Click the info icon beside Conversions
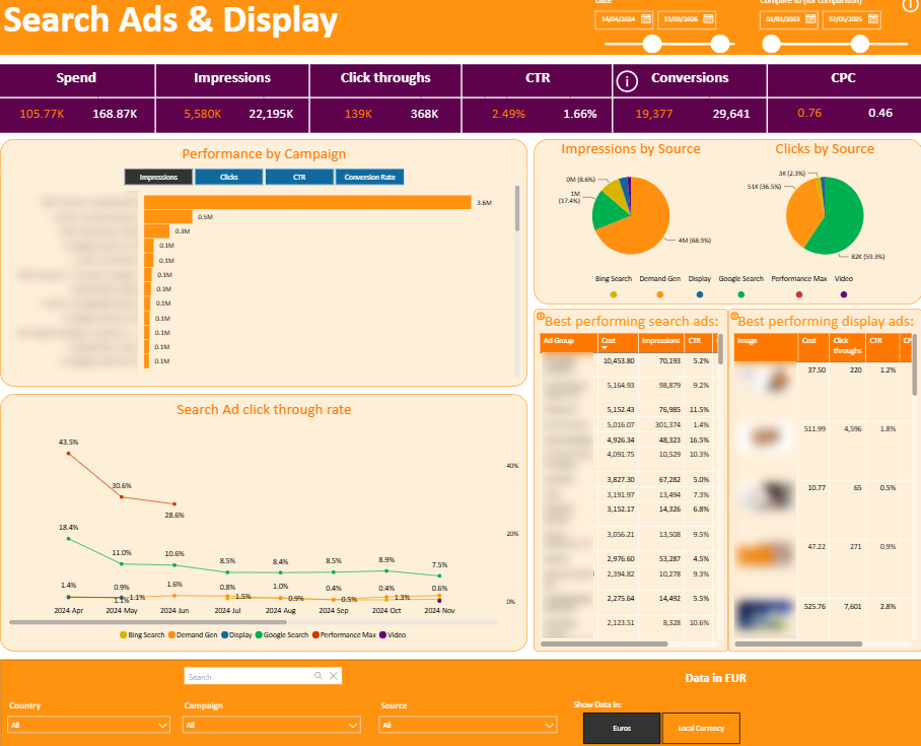The height and width of the screenshot is (746, 921). 627,80
